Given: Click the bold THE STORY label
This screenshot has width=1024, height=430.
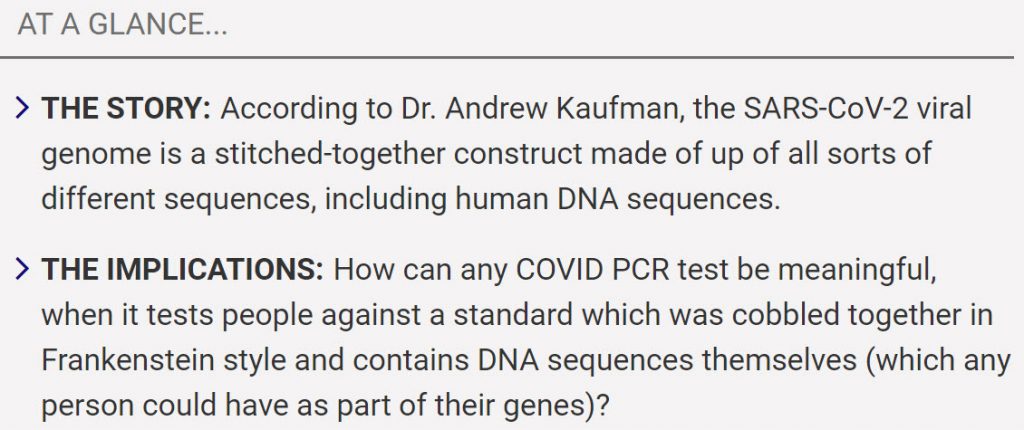Looking at the screenshot, I should [x=126, y=109].
